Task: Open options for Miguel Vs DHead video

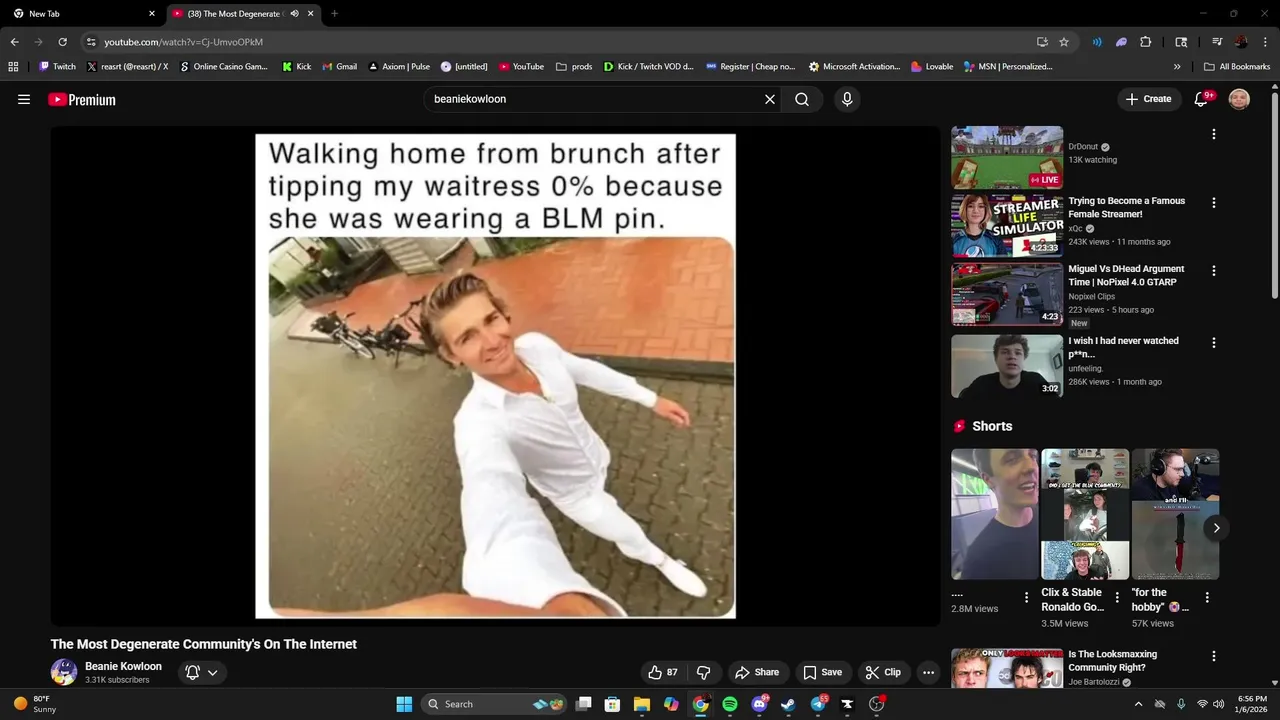Action: pos(1214,270)
